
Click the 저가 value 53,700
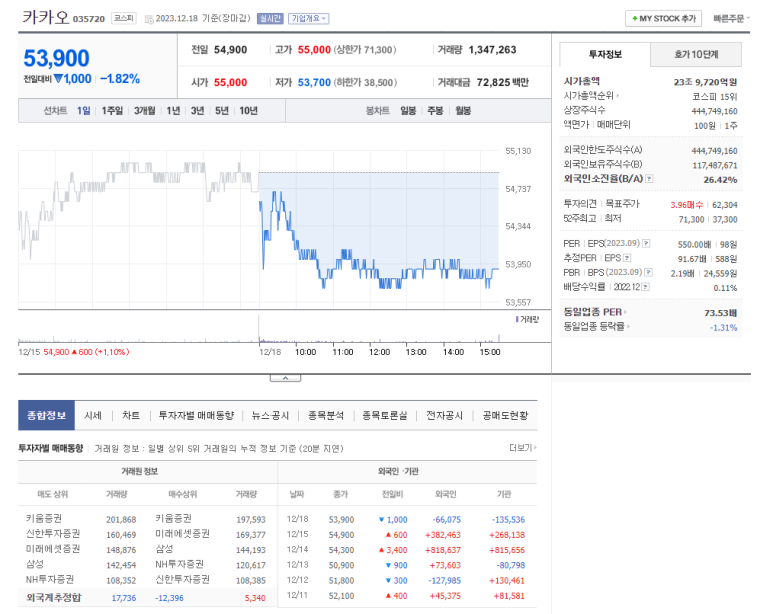click(x=314, y=82)
